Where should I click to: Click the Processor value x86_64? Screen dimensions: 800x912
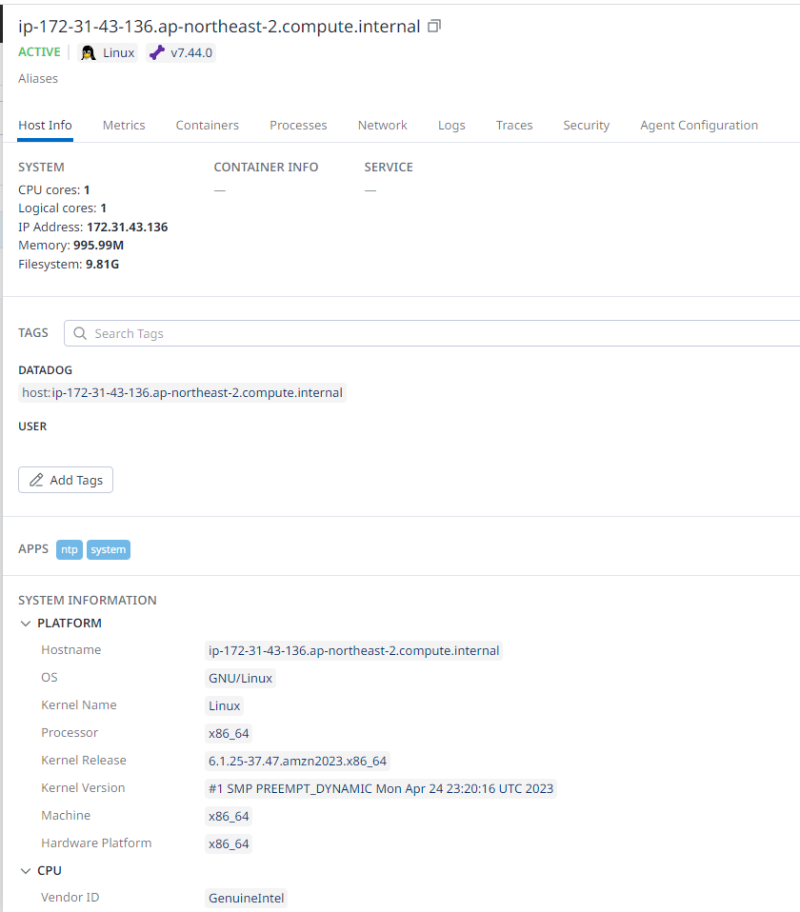coord(229,733)
